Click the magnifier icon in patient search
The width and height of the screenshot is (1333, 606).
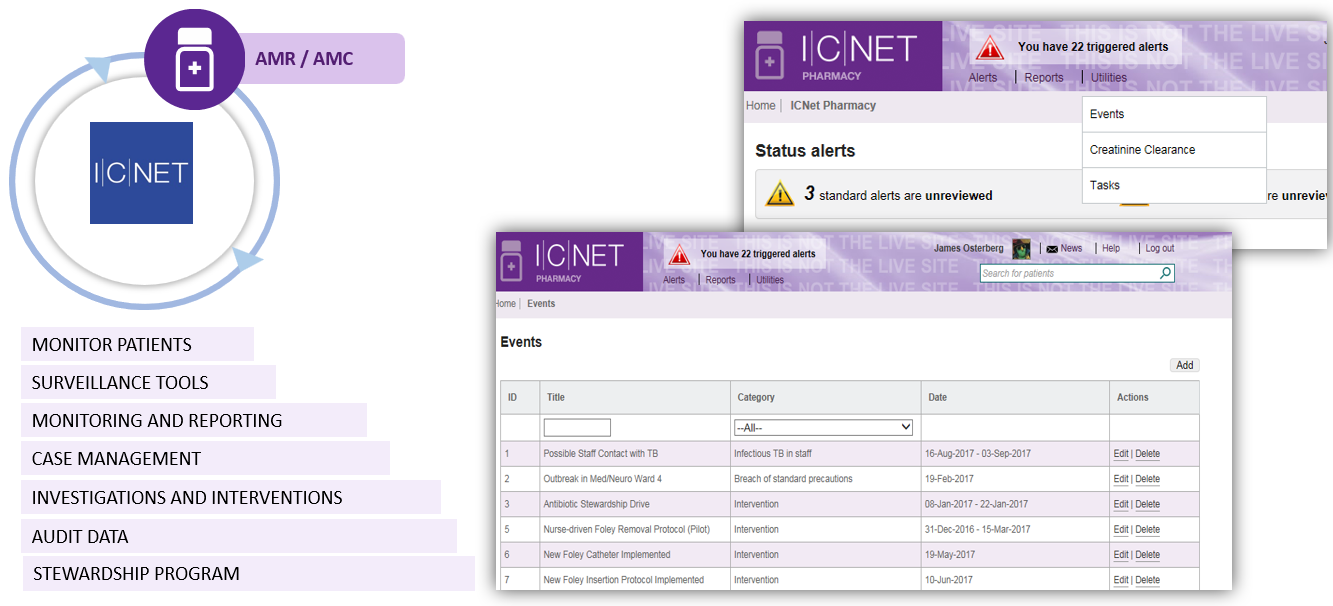pos(1165,273)
